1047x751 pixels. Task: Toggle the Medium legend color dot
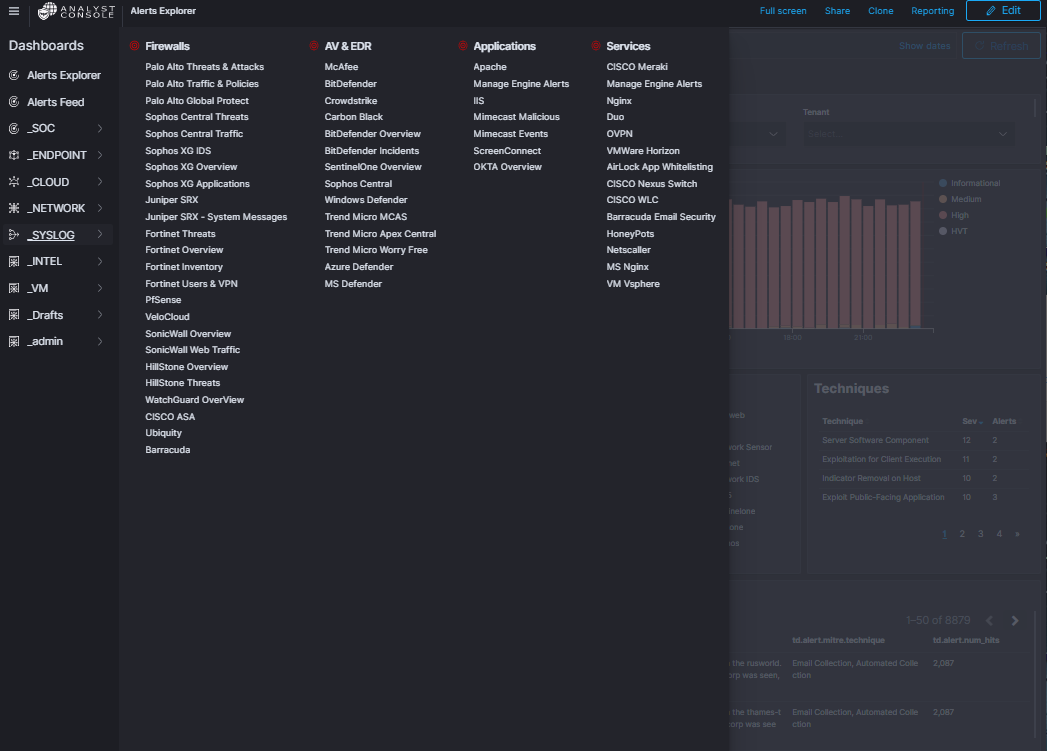pyautogui.click(x=943, y=199)
